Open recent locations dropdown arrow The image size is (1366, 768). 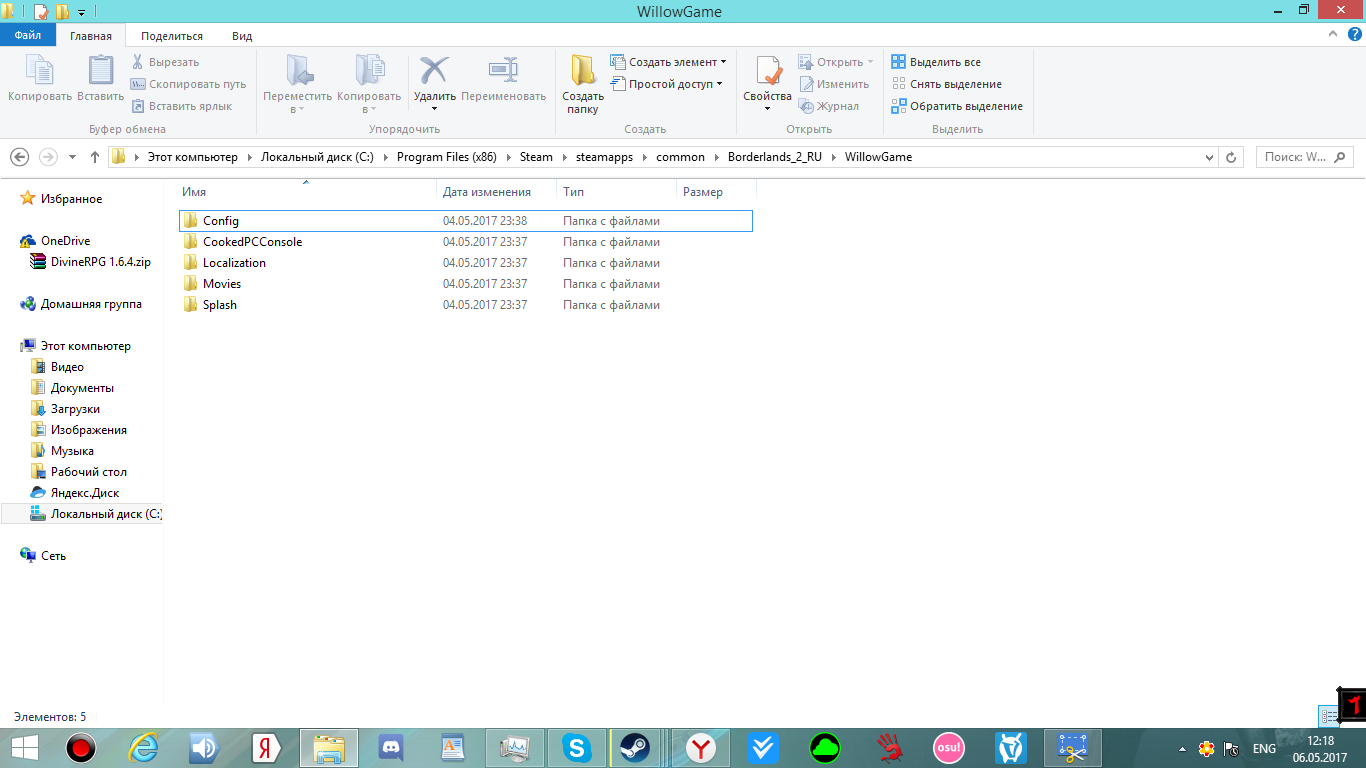click(x=72, y=157)
